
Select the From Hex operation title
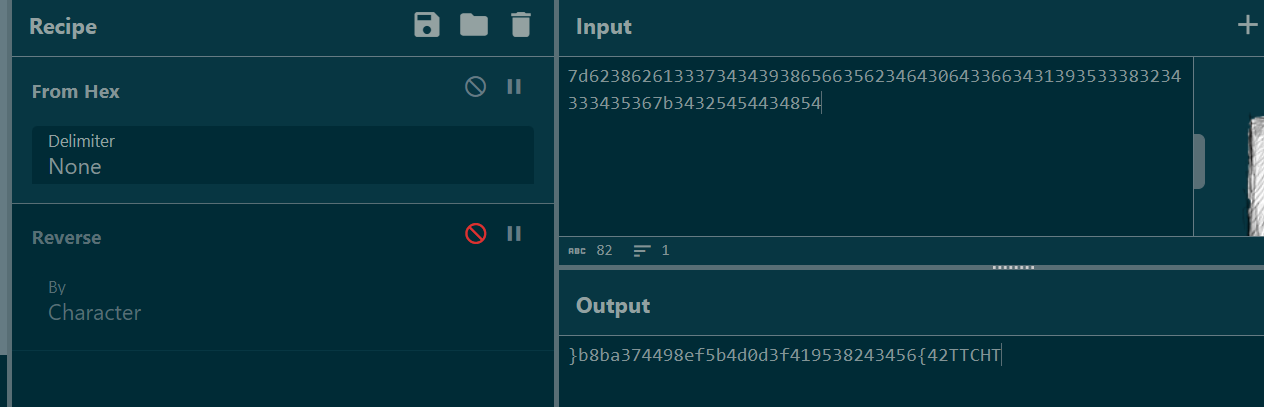coord(76,91)
